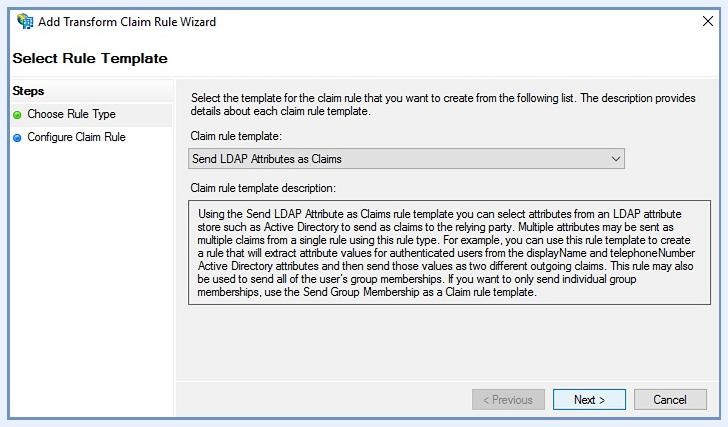Click "Send LDAP Attributes as Claims" selected value

[x=267, y=158]
